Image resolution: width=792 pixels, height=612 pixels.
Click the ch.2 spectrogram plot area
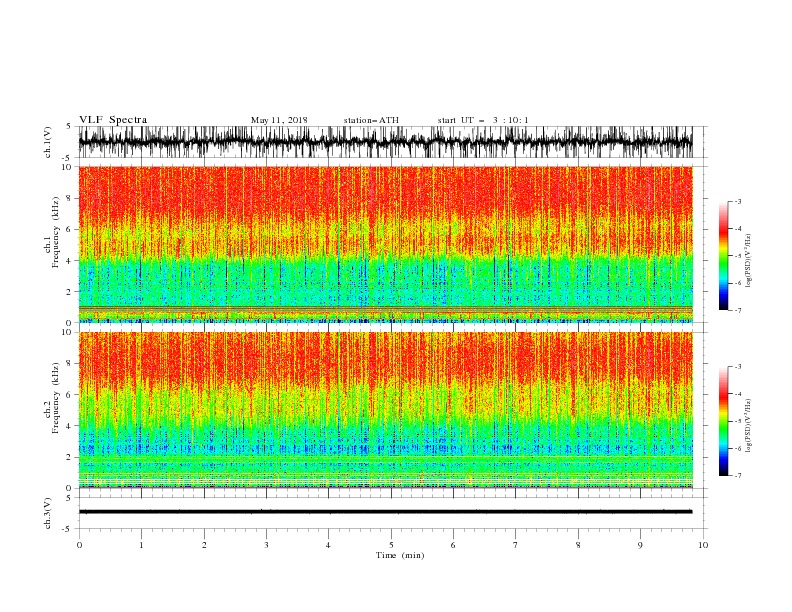(385, 410)
